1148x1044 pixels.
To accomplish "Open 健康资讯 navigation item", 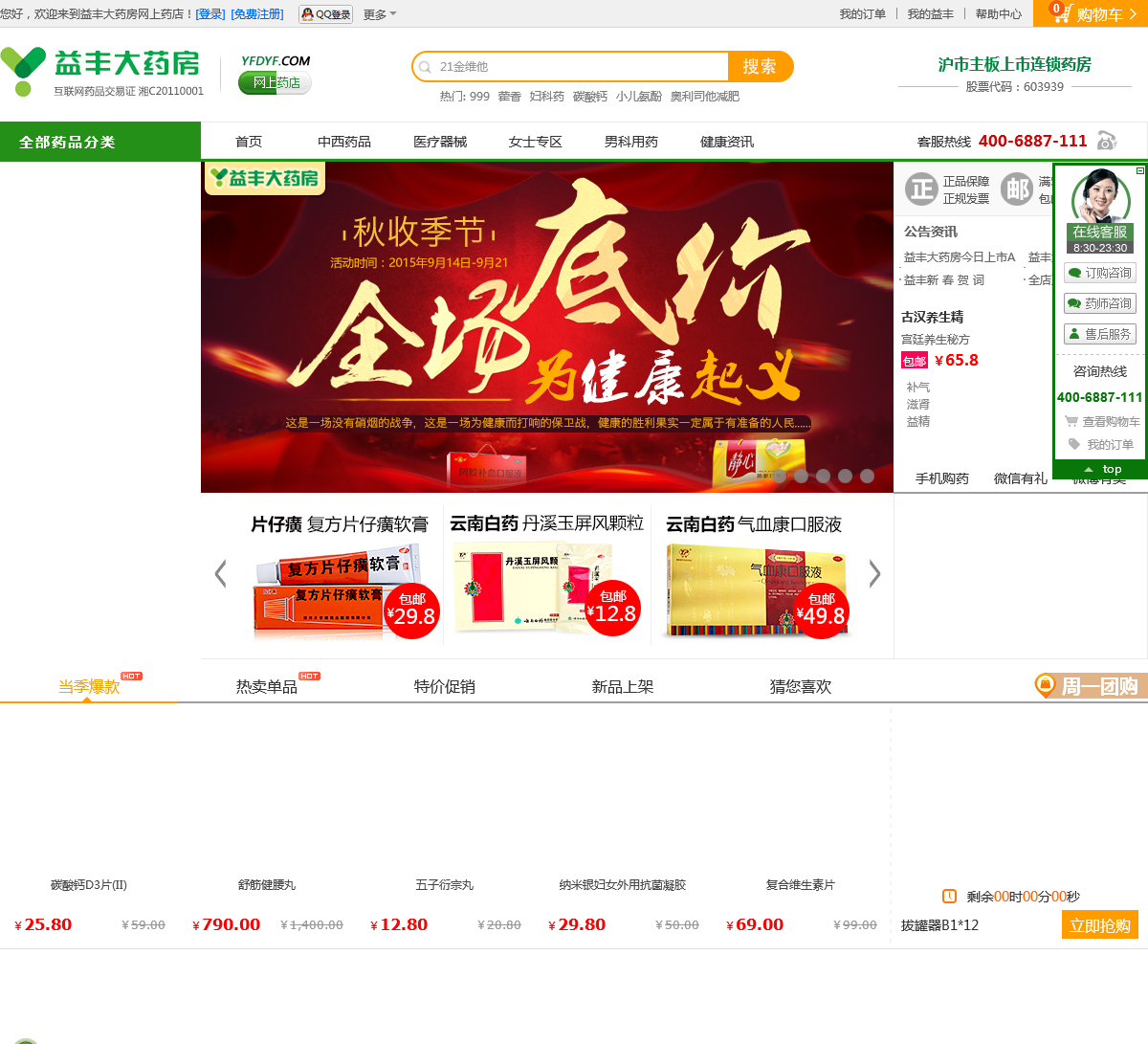I will (x=727, y=142).
